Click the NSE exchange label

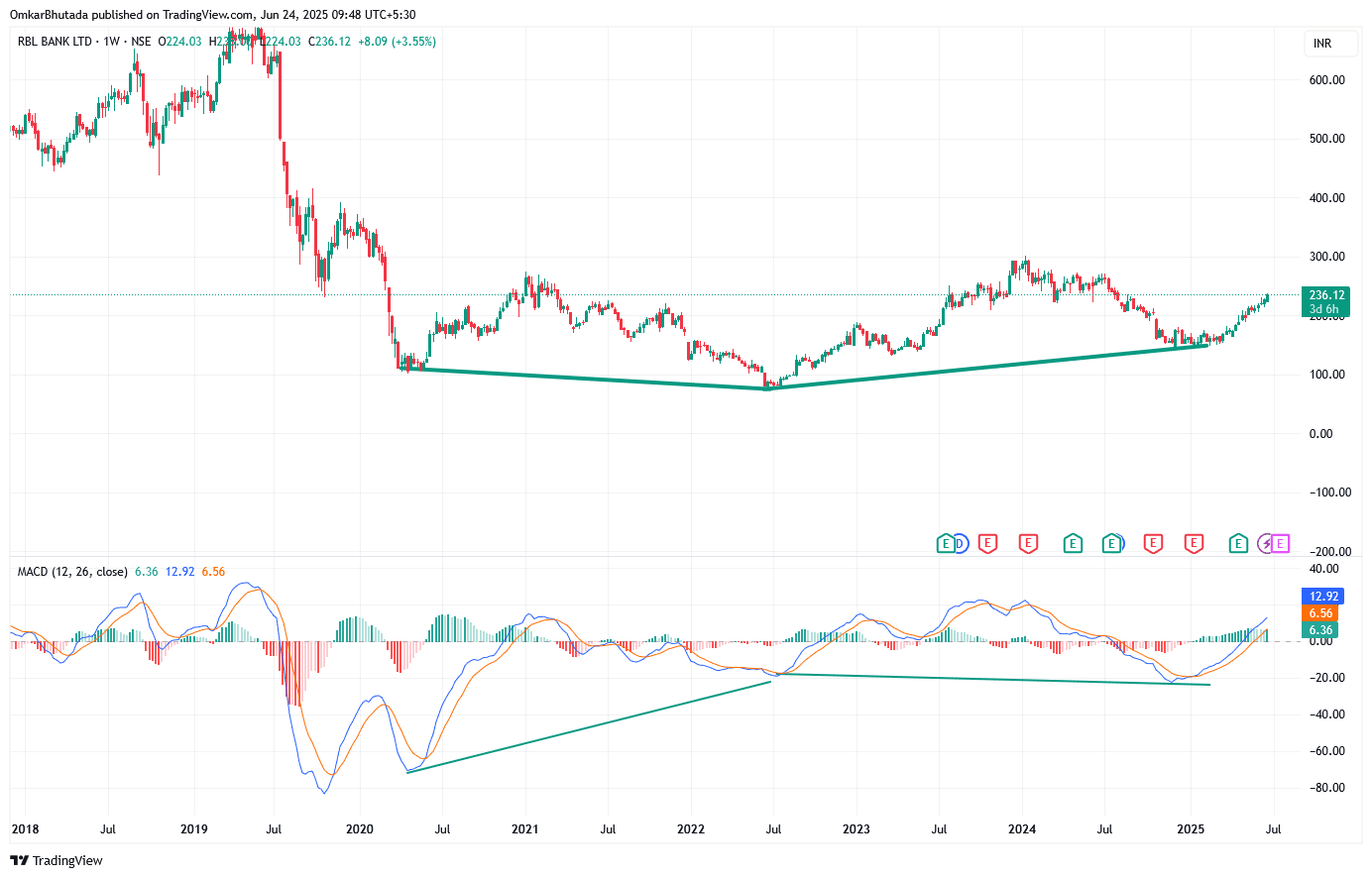coord(141,42)
